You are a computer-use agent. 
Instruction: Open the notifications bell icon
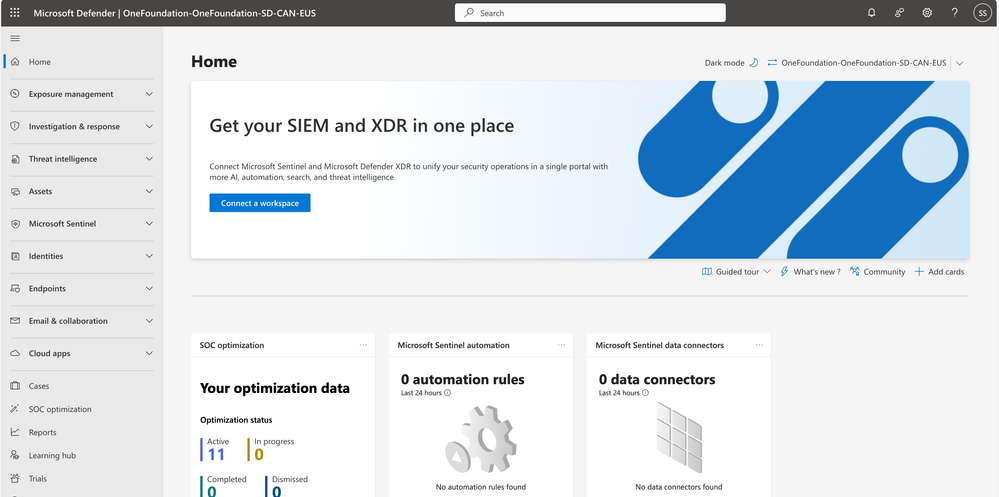[872, 13]
